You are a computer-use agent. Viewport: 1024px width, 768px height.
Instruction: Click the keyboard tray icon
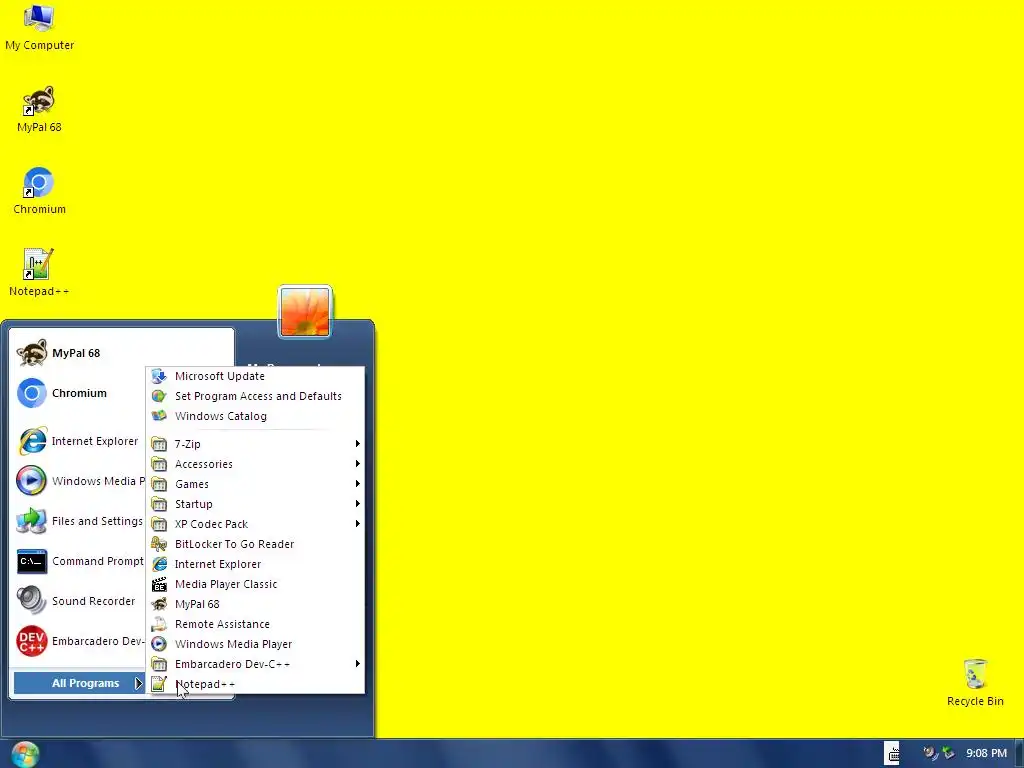[893, 753]
